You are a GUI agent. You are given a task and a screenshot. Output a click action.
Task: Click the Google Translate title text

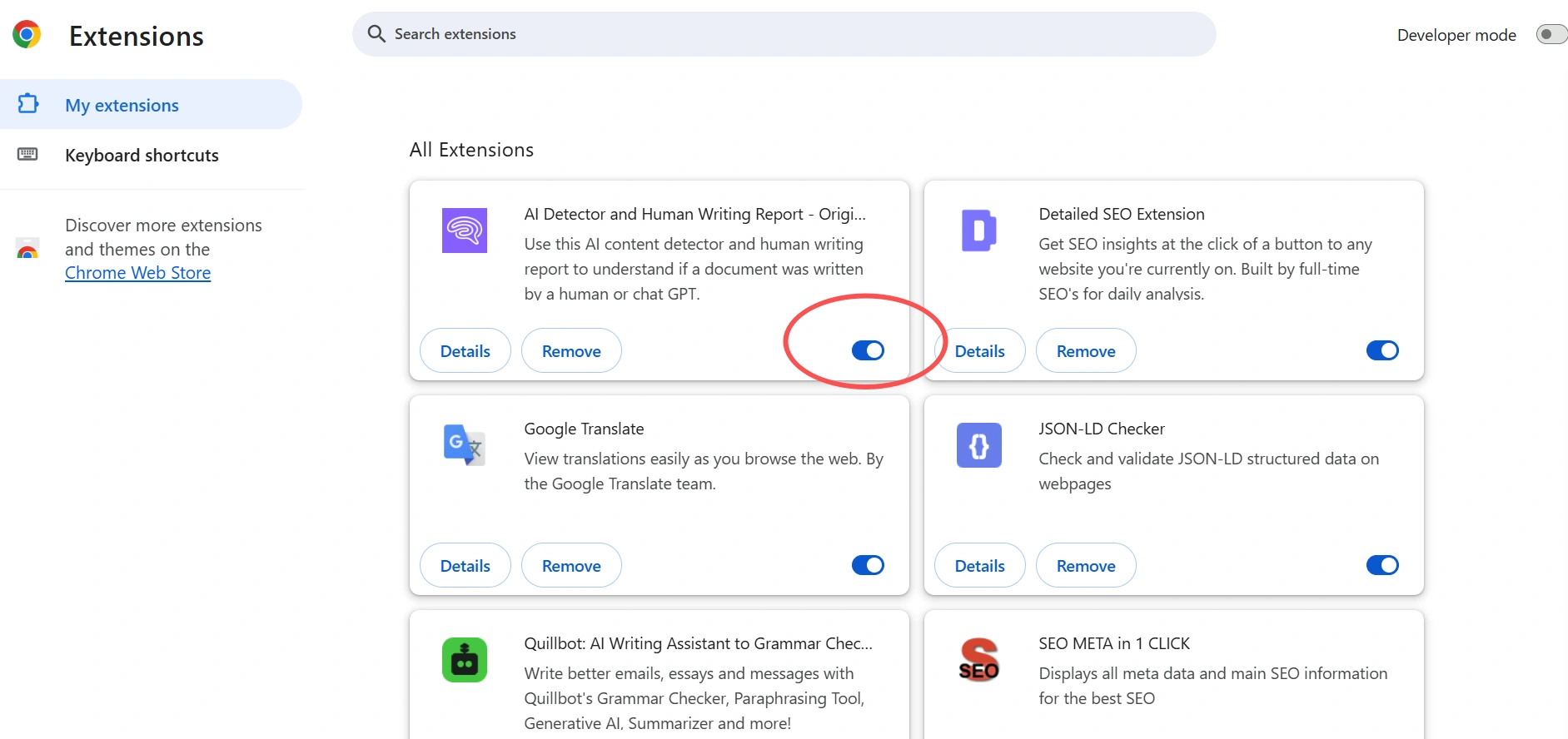click(x=584, y=429)
